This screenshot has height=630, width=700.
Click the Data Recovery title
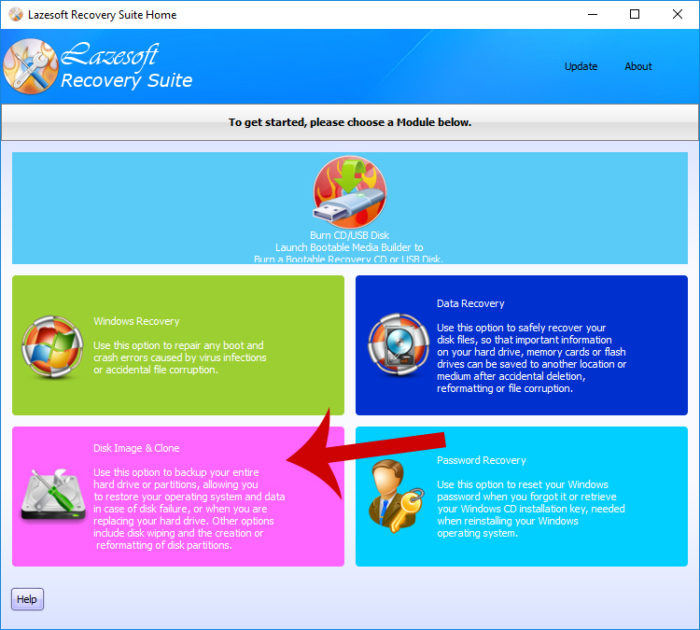[471, 304]
